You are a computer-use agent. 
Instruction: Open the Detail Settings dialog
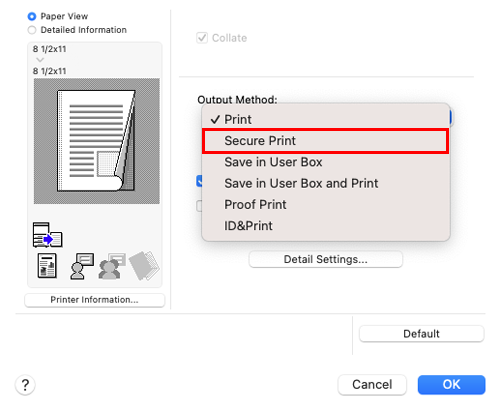pyautogui.click(x=326, y=259)
